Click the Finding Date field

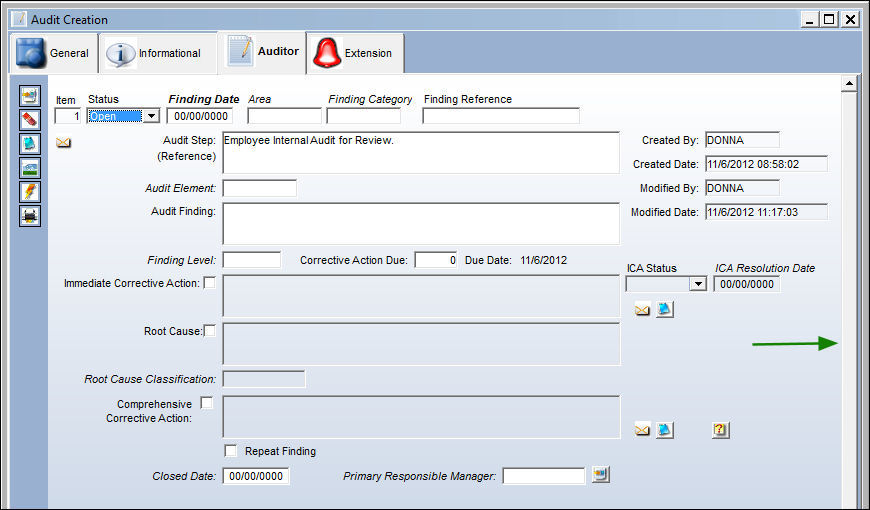point(200,116)
